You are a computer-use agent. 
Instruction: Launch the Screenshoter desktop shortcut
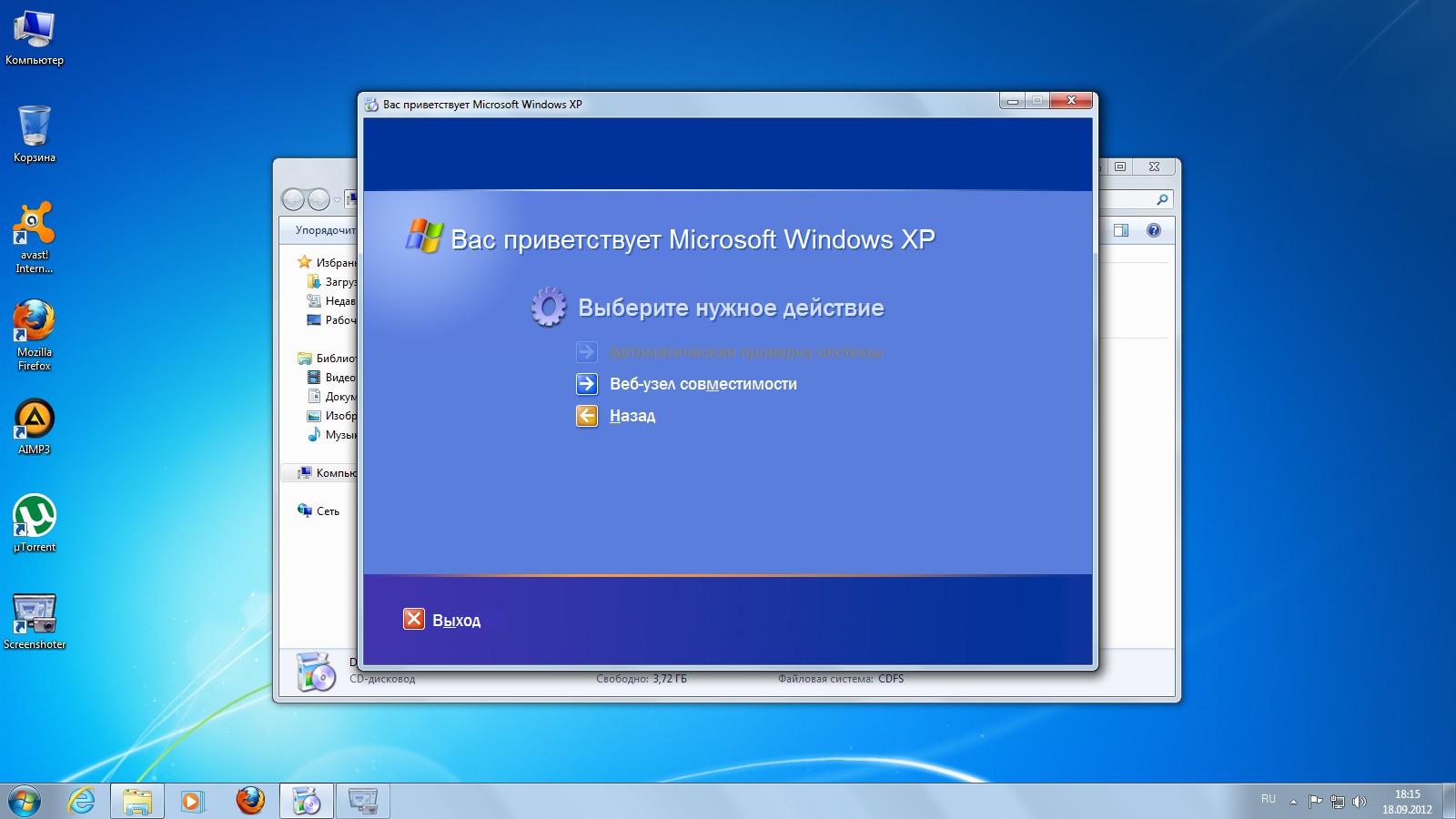[35, 622]
